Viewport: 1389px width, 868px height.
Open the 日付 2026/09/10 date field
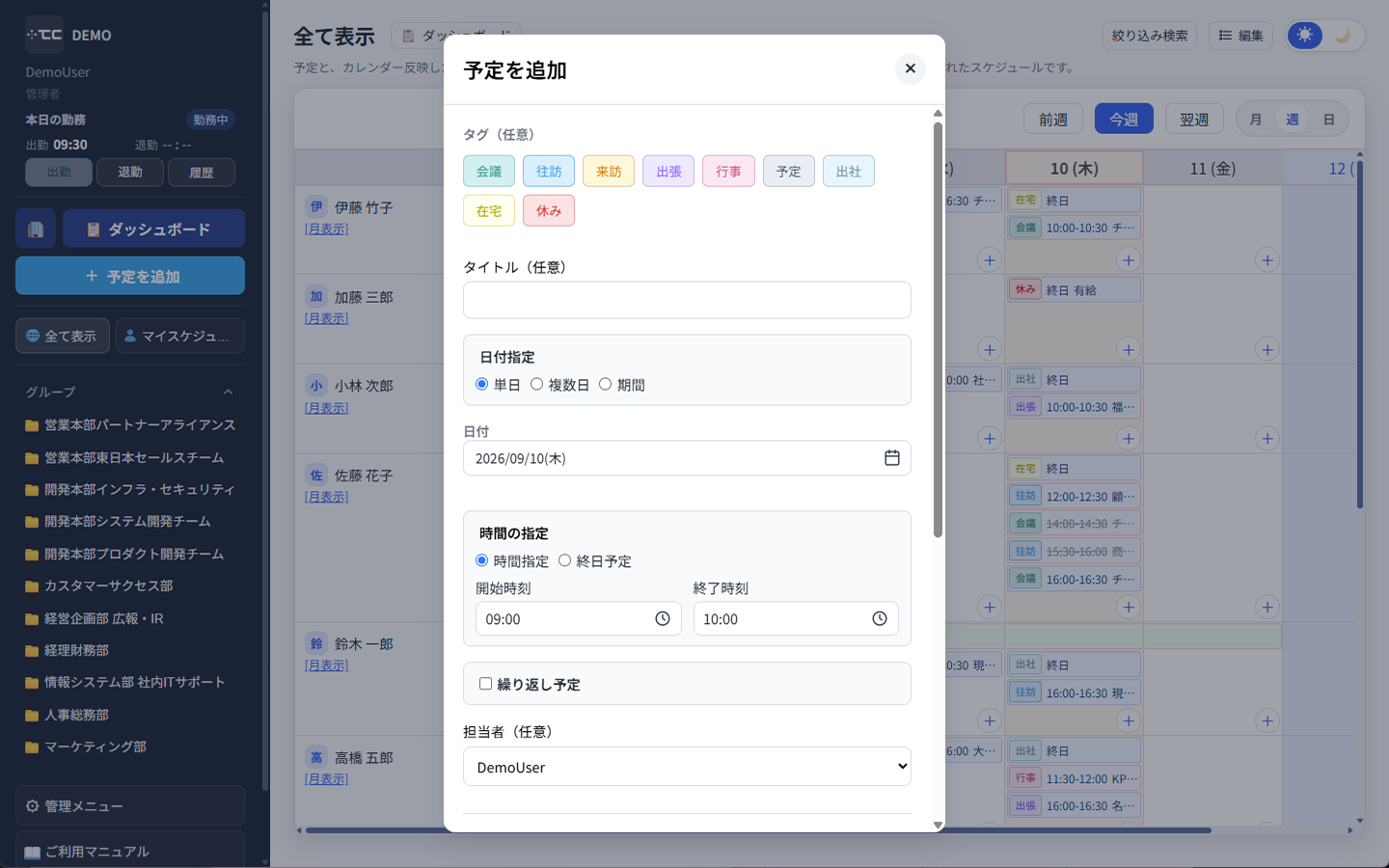[687, 458]
